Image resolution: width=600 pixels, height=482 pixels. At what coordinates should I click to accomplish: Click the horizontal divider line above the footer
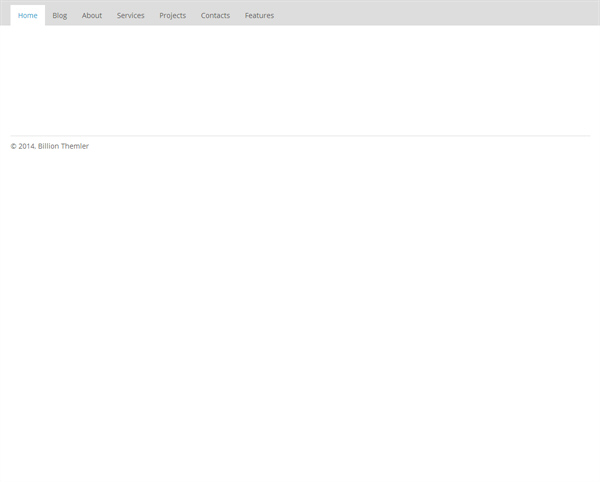click(x=300, y=135)
